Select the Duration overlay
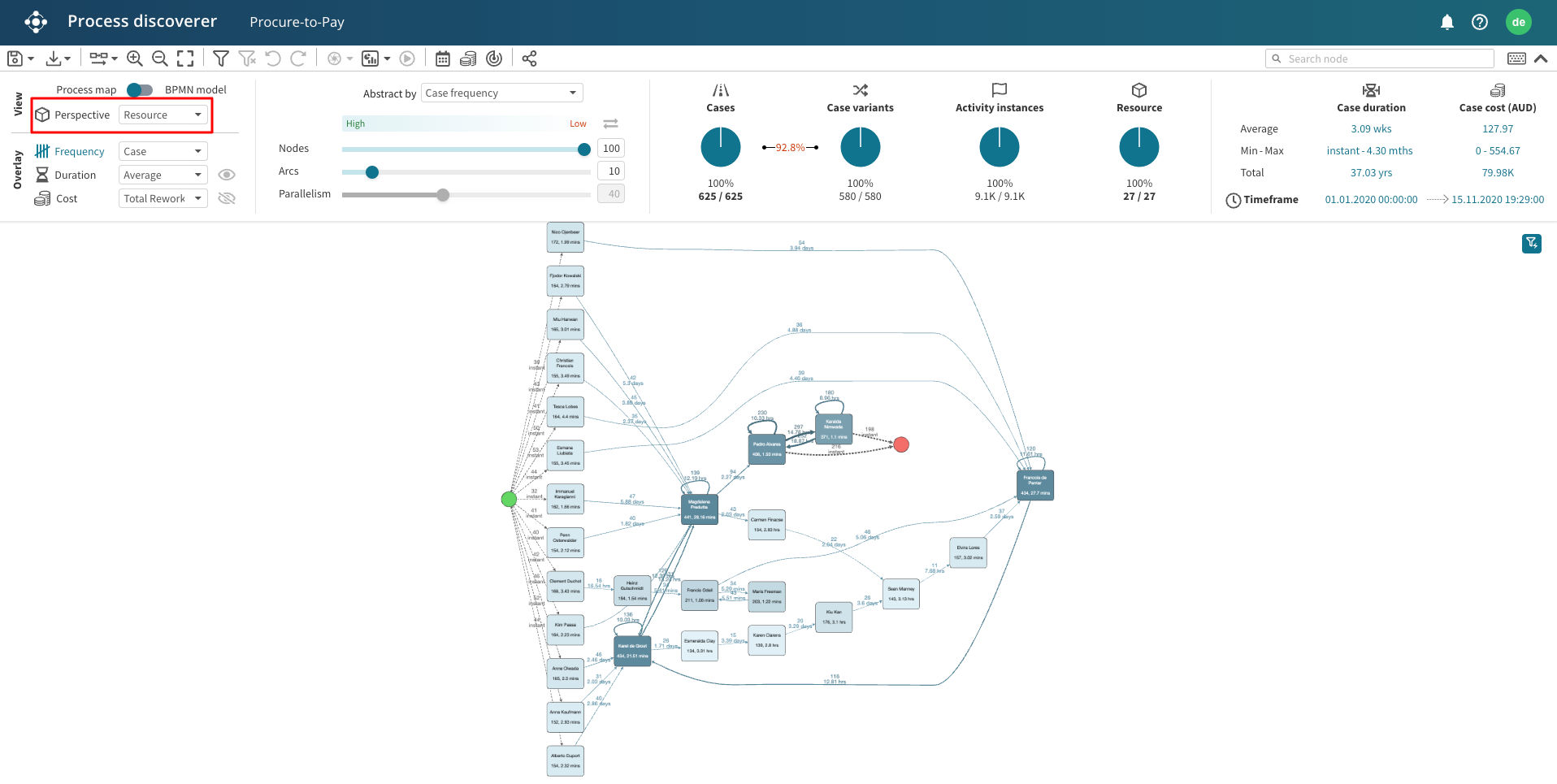The width and height of the screenshot is (1557, 784). pyautogui.click(x=75, y=175)
